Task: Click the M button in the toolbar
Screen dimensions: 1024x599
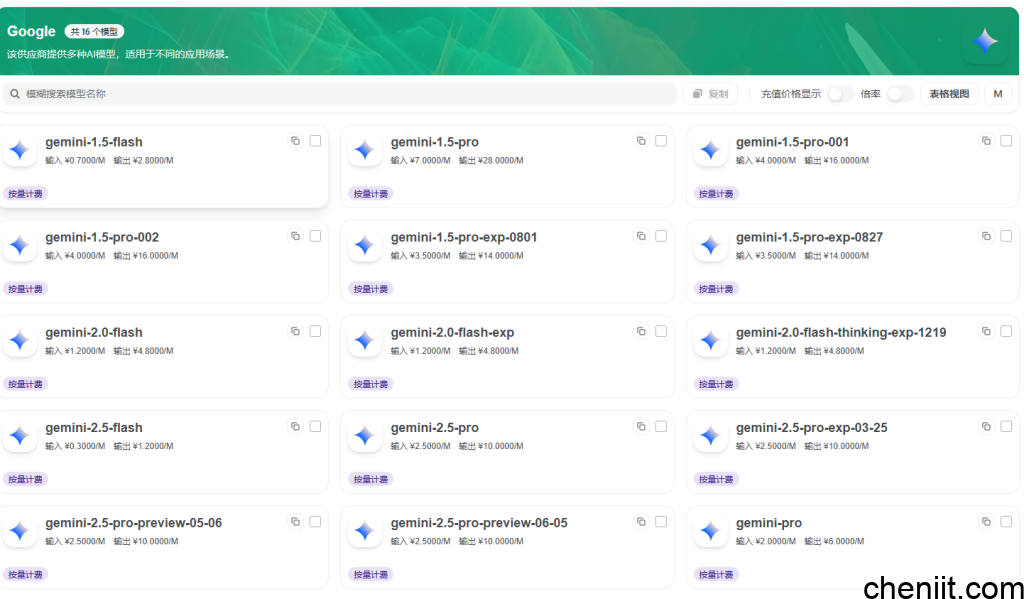Action: (997, 93)
